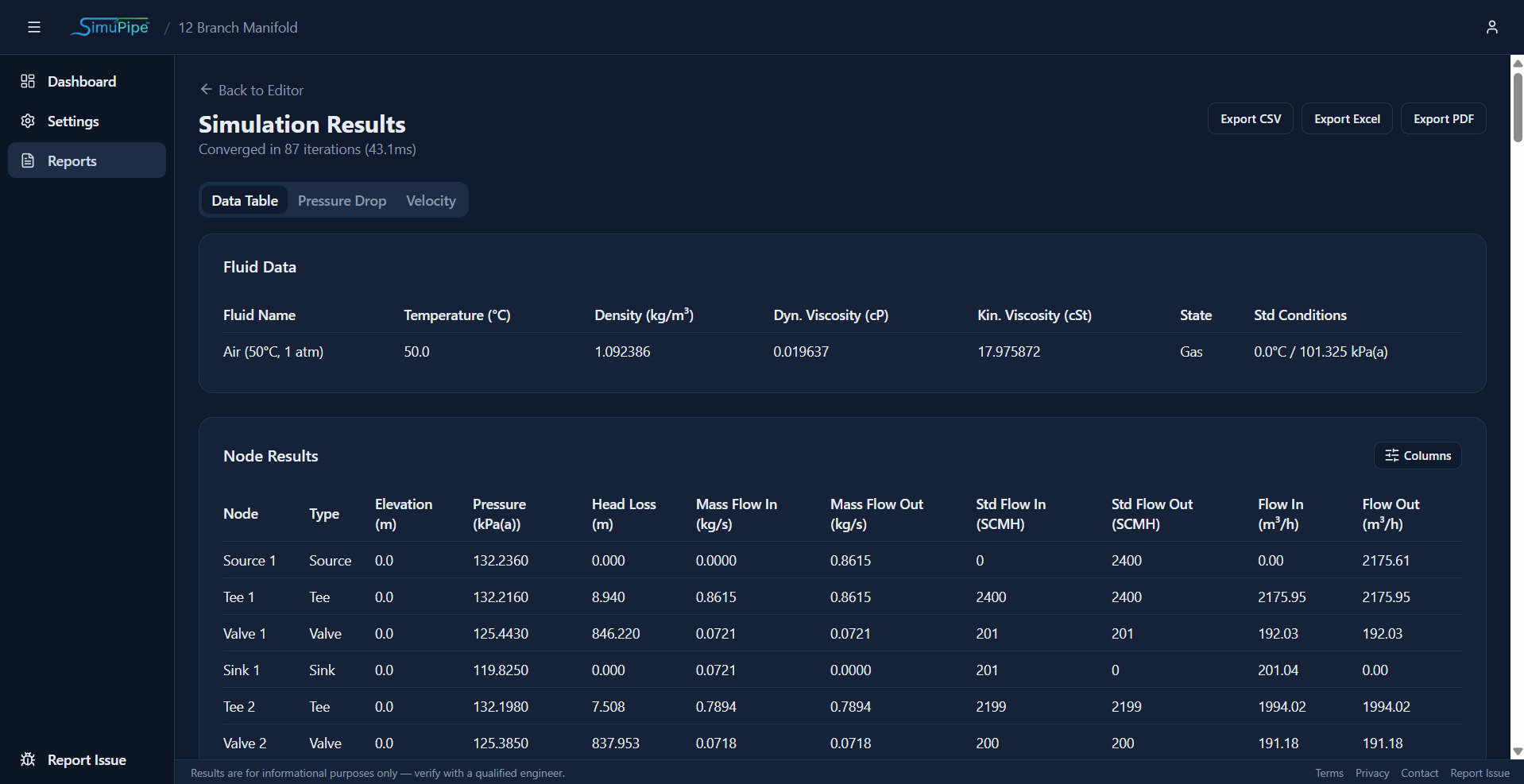Image resolution: width=1524 pixels, height=784 pixels.
Task: Click the Columns sliders icon
Action: coord(1391,455)
